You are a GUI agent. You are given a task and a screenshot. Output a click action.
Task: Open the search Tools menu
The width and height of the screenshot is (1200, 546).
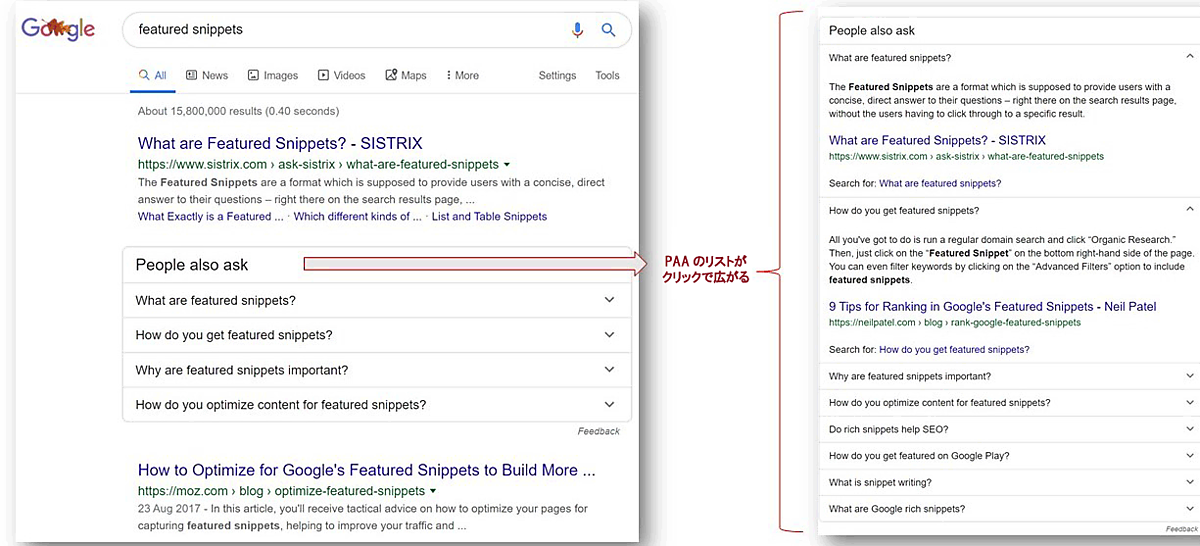tap(607, 75)
